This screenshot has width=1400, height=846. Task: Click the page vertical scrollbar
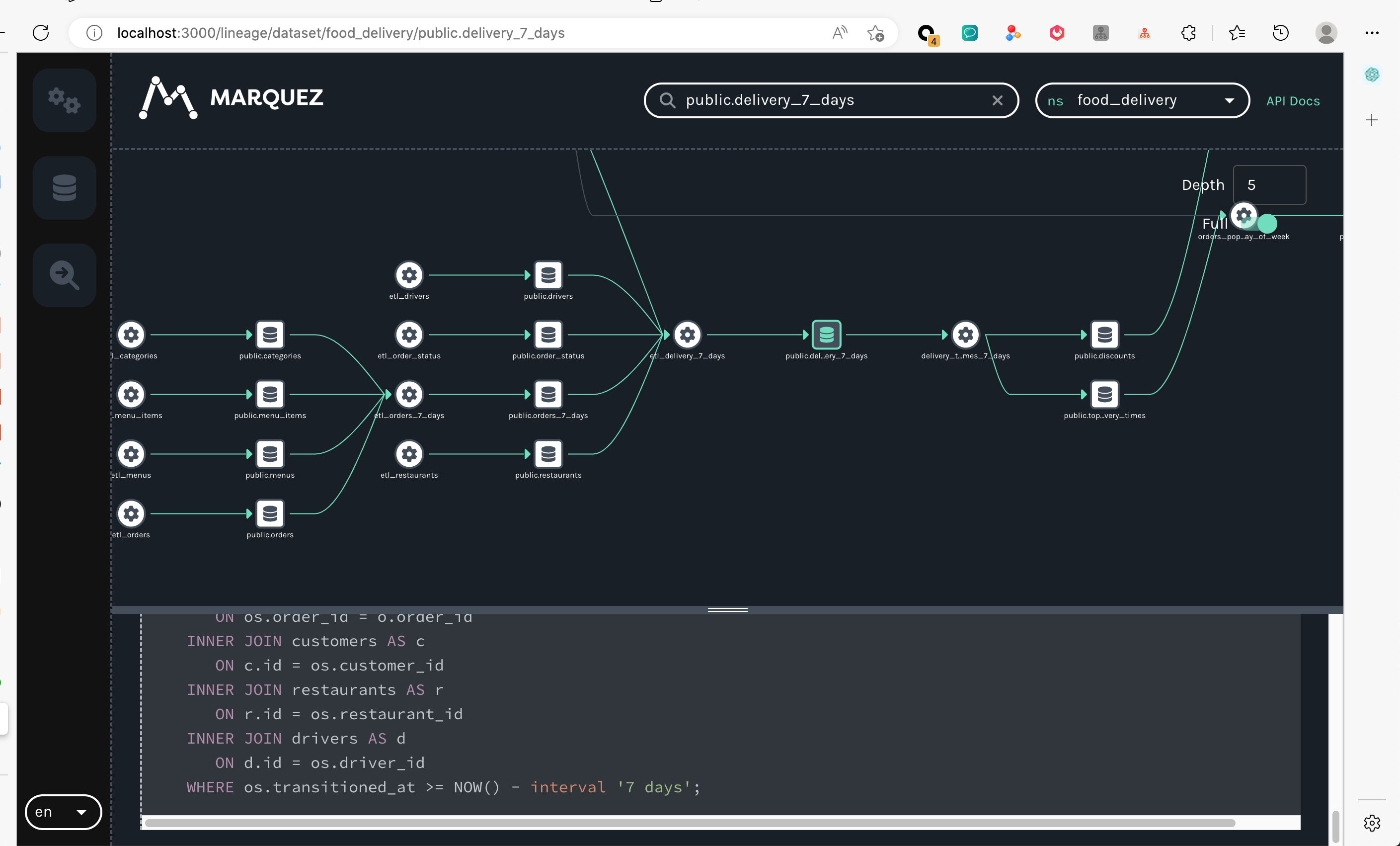coord(1335,827)
